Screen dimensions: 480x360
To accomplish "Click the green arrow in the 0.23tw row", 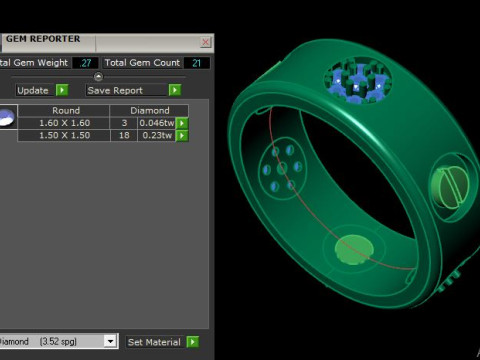I will [x=182, y=135].
